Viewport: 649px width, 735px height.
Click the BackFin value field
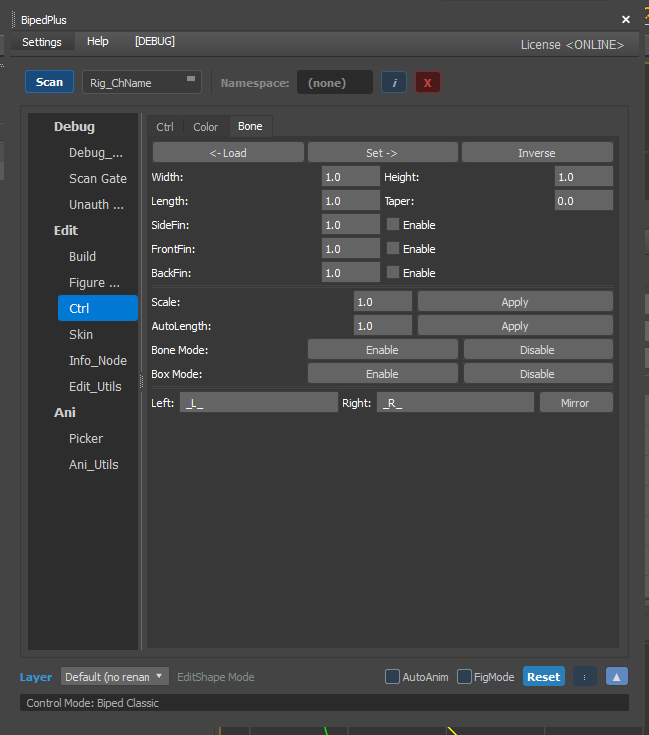click(351, 272)
